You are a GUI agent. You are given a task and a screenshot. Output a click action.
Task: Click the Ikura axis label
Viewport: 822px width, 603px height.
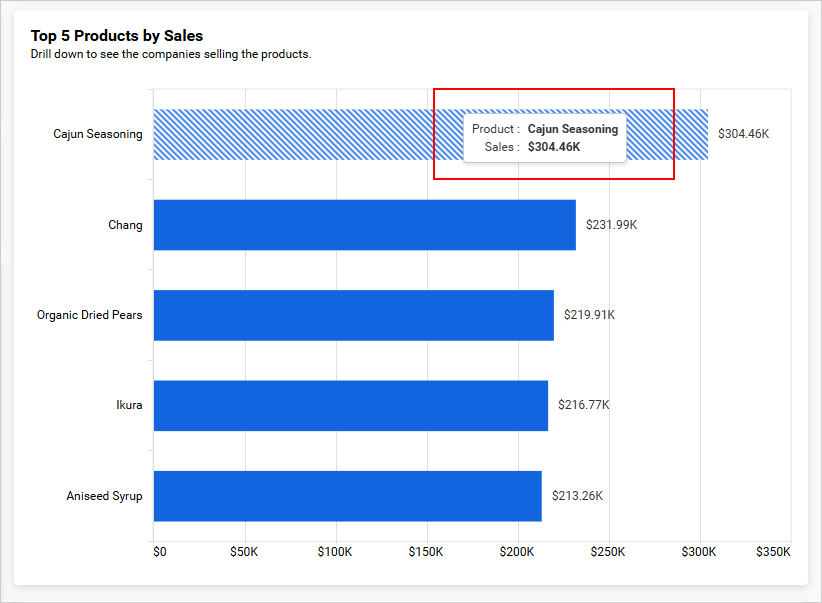(129, 405)
